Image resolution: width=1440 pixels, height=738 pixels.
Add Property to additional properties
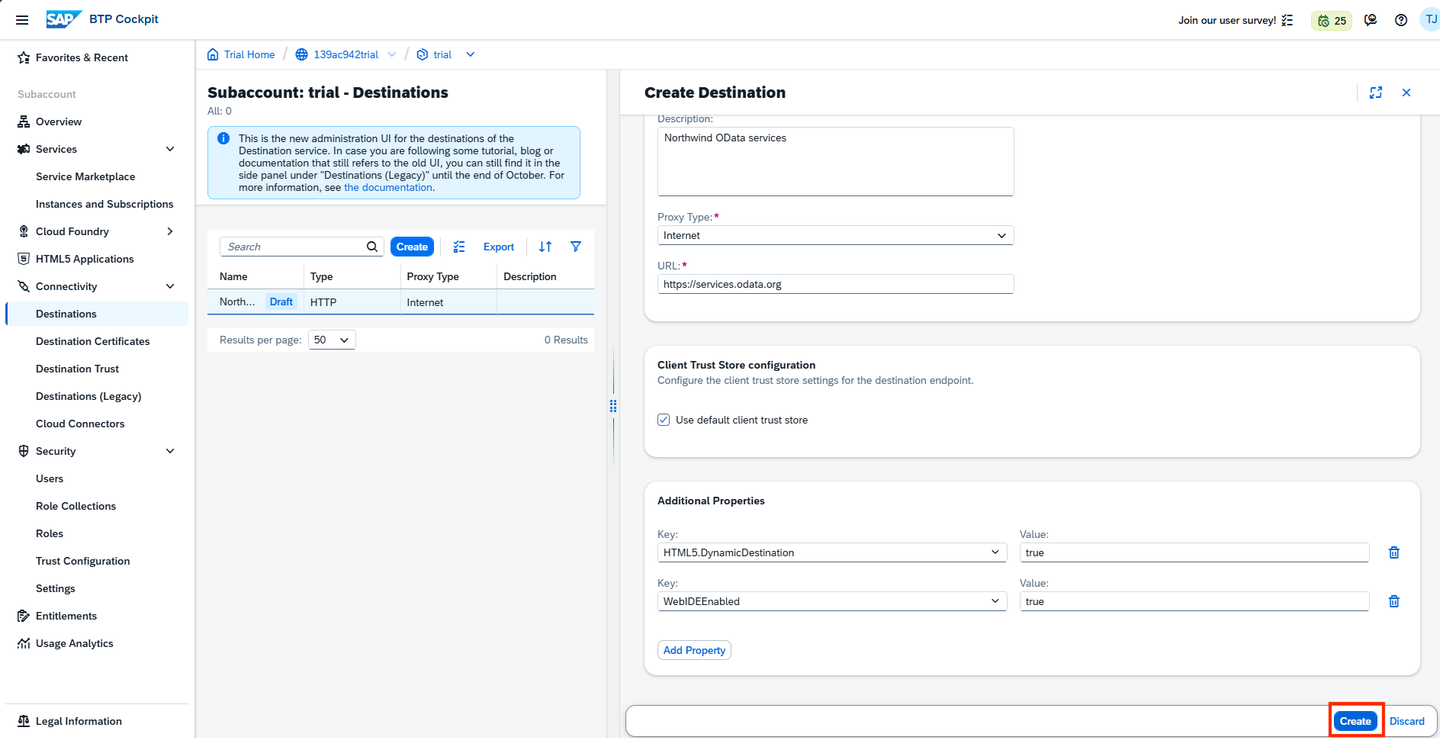(x=694, y=651)
